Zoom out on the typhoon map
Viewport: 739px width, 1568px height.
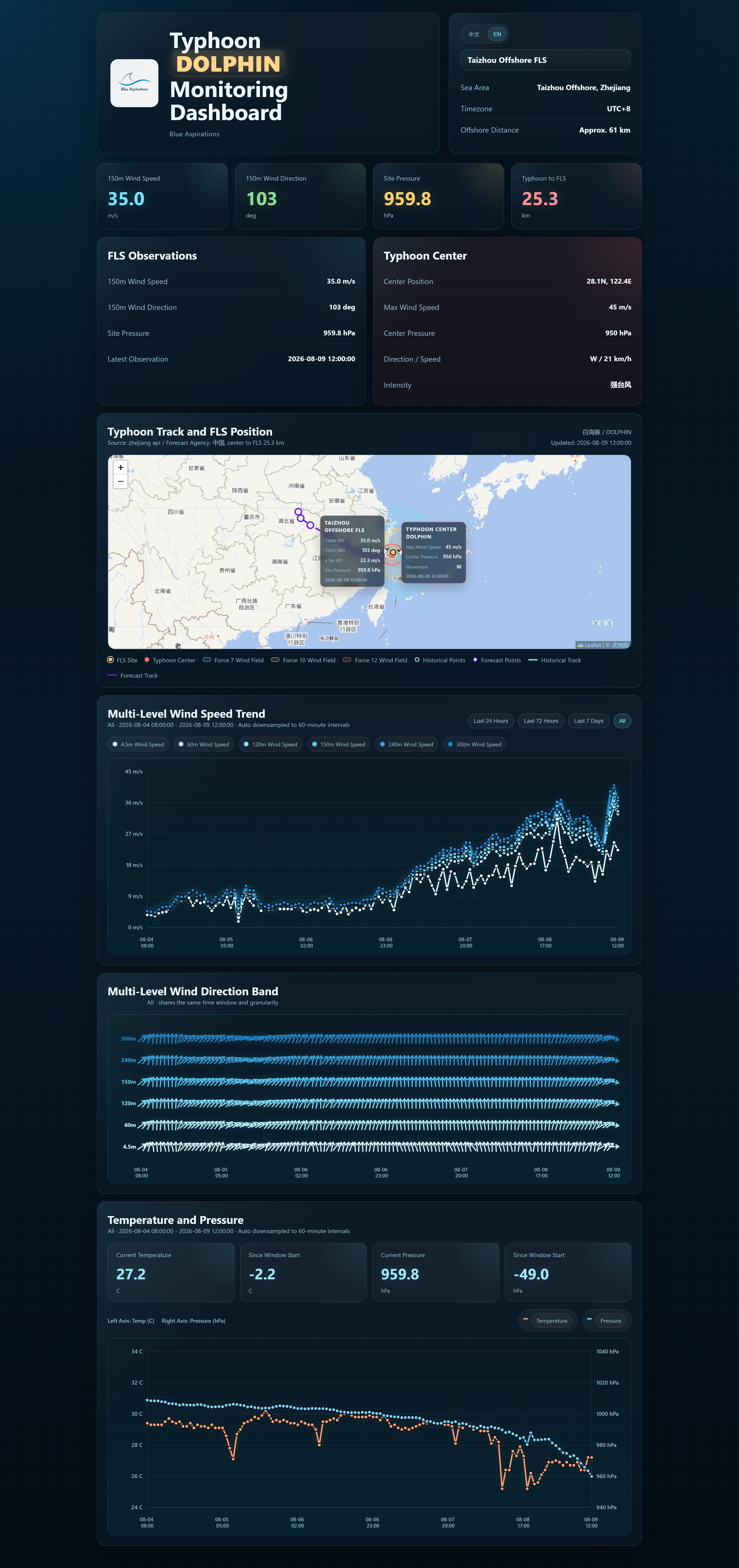121,481
